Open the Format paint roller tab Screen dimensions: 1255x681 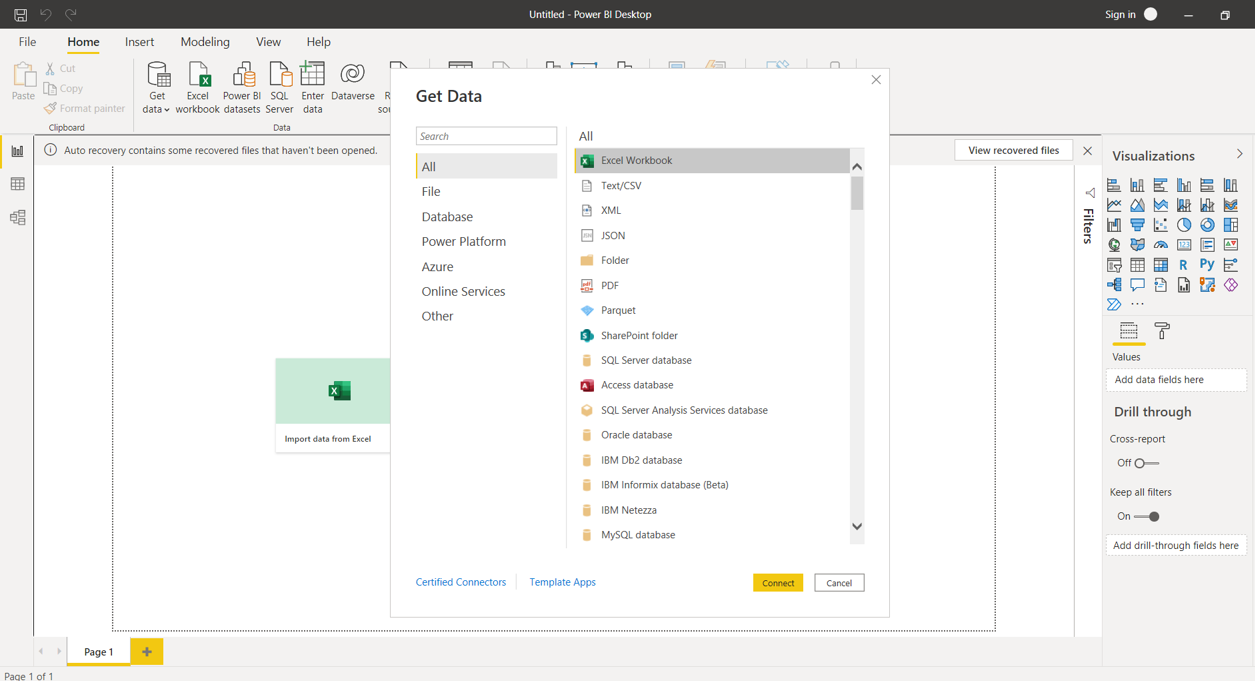[1162, 331]
